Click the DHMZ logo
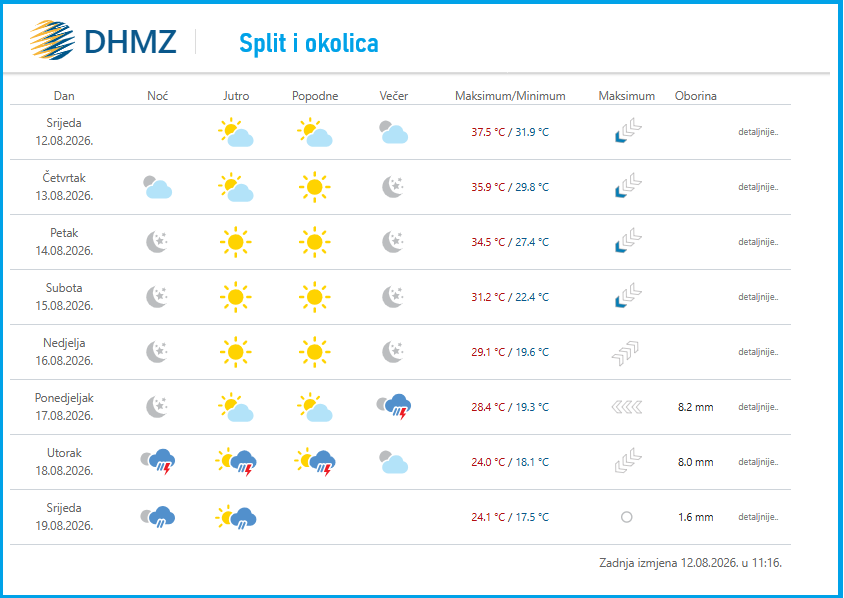844x598 pixels. coord(103,41)
